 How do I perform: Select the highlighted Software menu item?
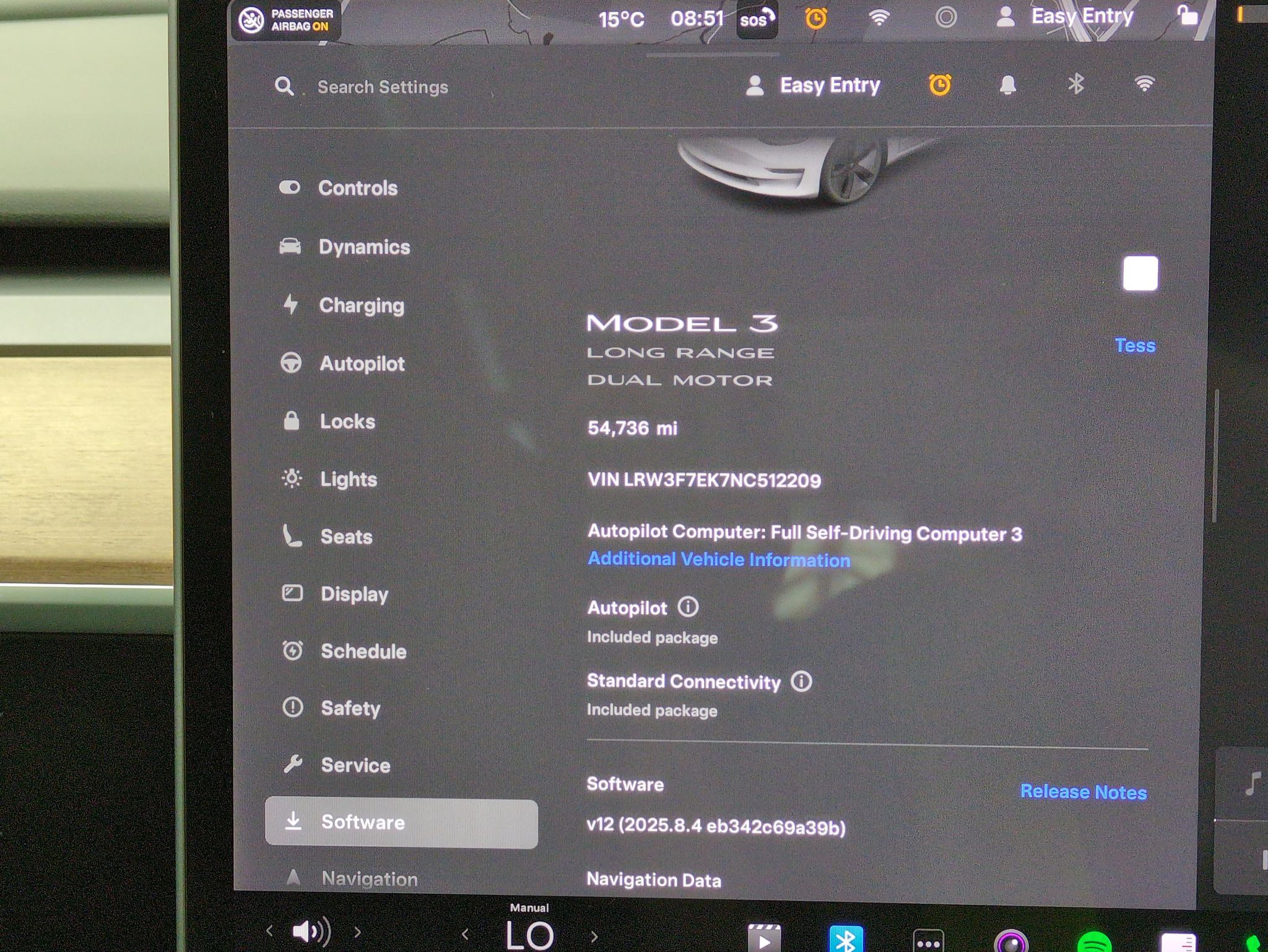coord(401,823)
